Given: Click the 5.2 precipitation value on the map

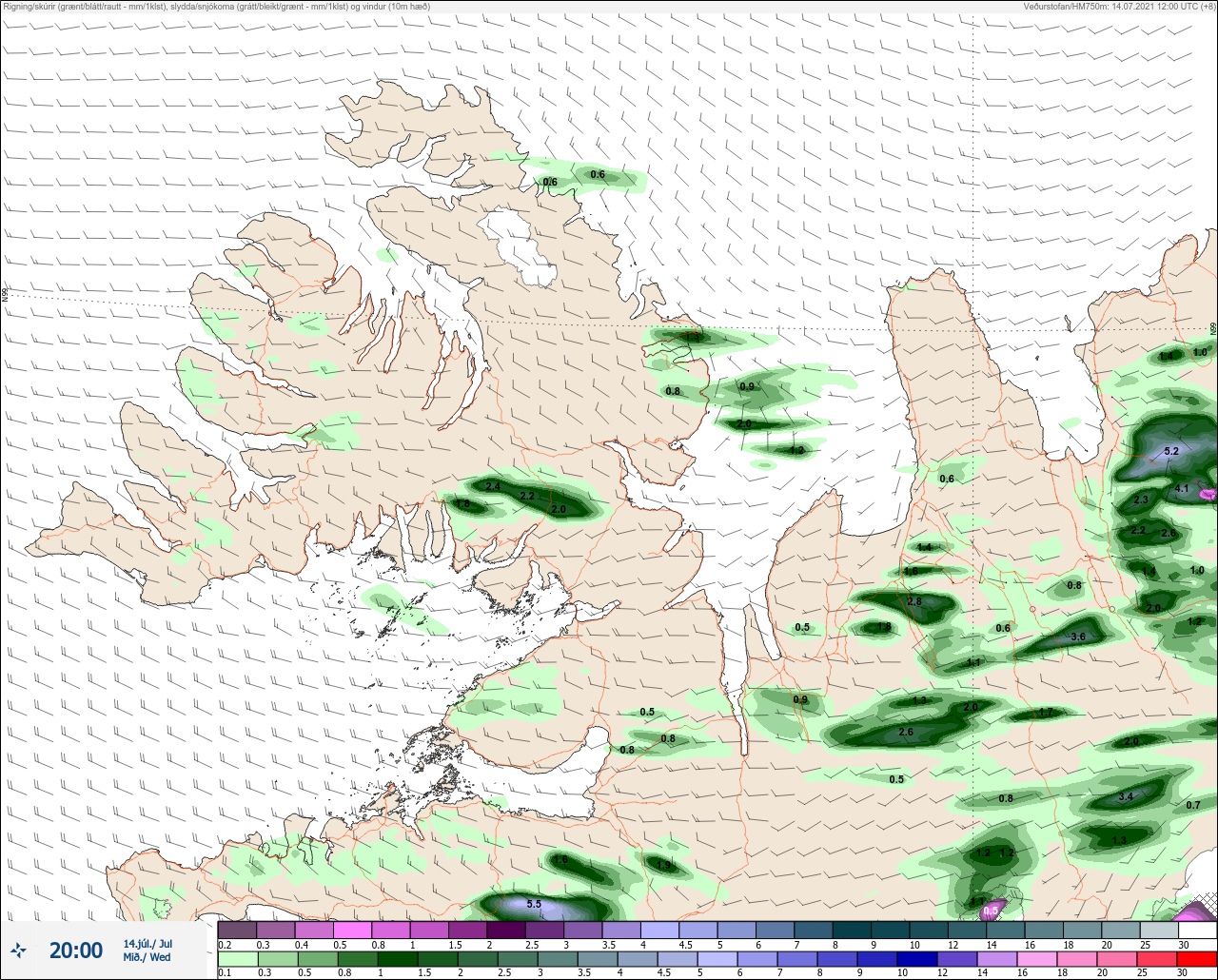Looking at the screenshot, I should point(1171,451).
